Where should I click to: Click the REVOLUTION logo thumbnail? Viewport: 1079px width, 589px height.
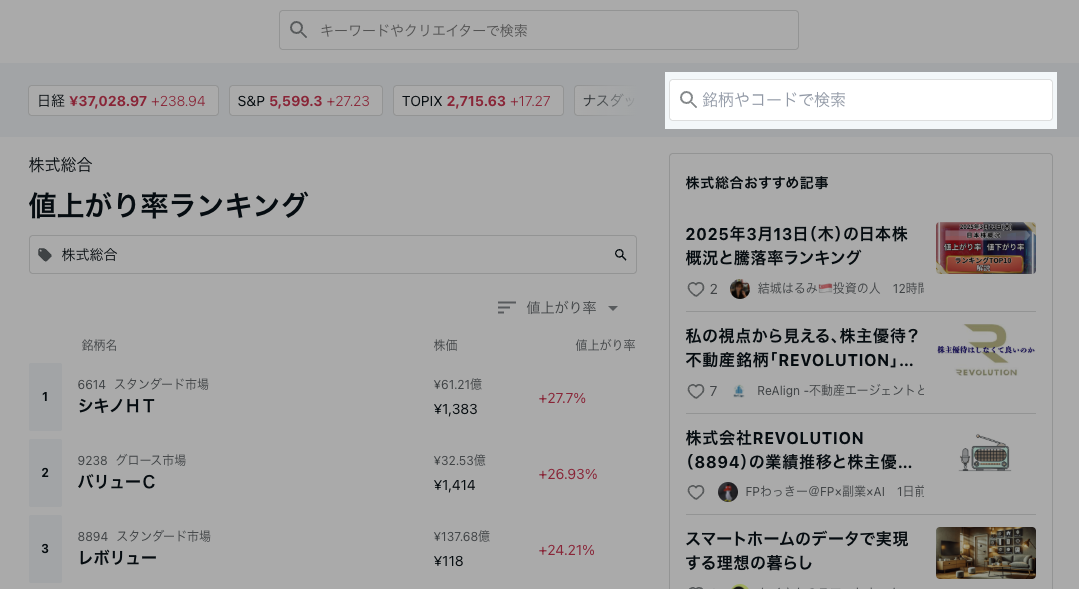click(985, 350)
